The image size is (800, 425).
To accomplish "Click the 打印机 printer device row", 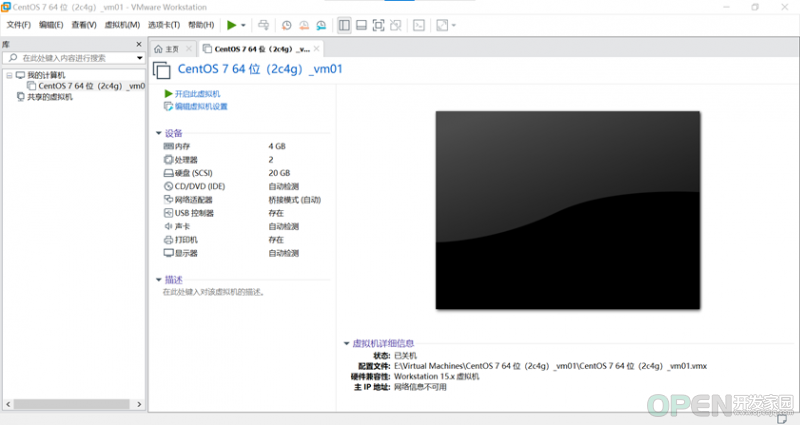I will tap(246, 240).
